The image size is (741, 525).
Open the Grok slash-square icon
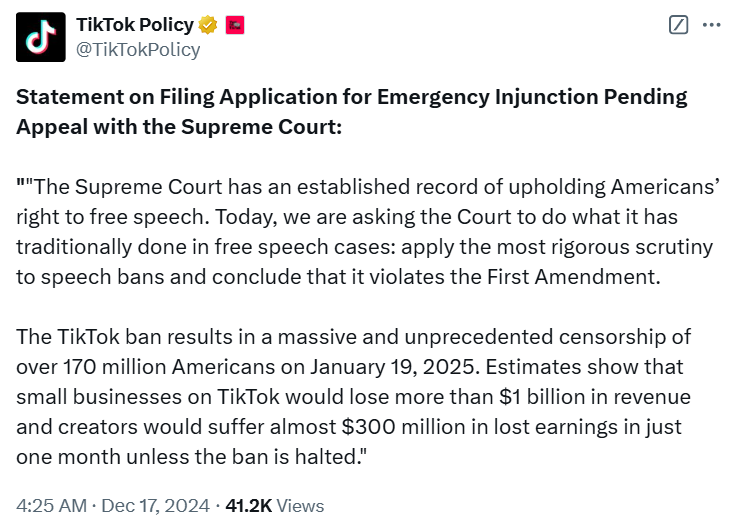click(678, 25)
